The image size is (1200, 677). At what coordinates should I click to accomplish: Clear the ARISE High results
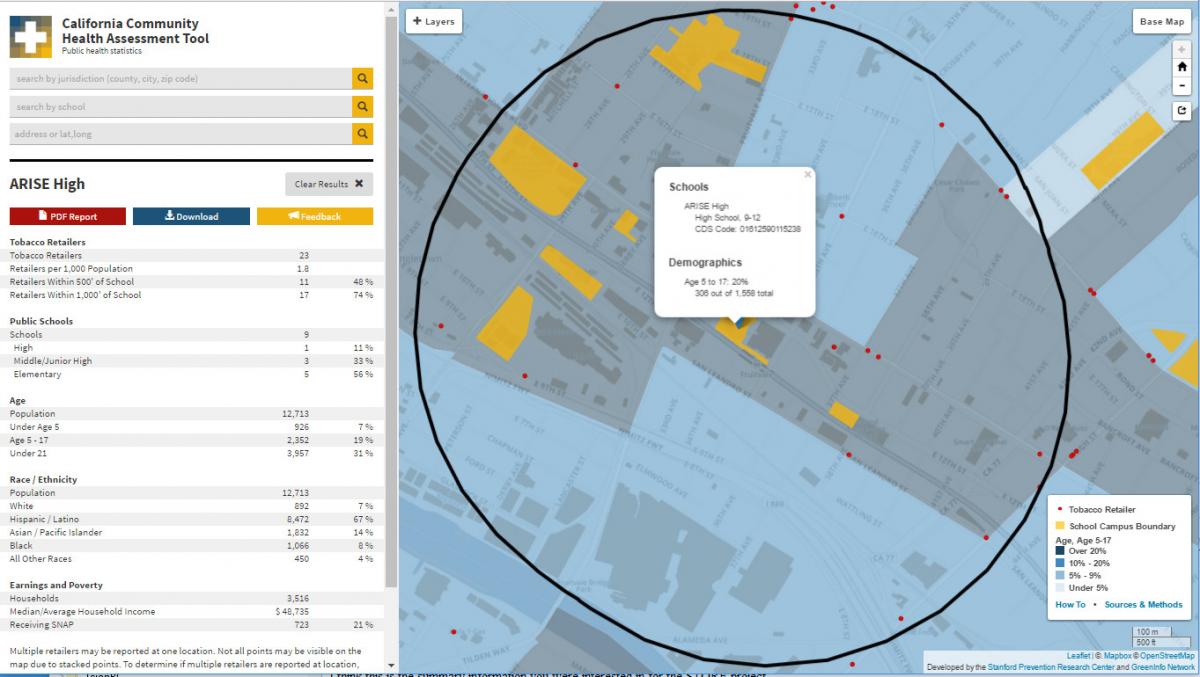click(329, 184)
